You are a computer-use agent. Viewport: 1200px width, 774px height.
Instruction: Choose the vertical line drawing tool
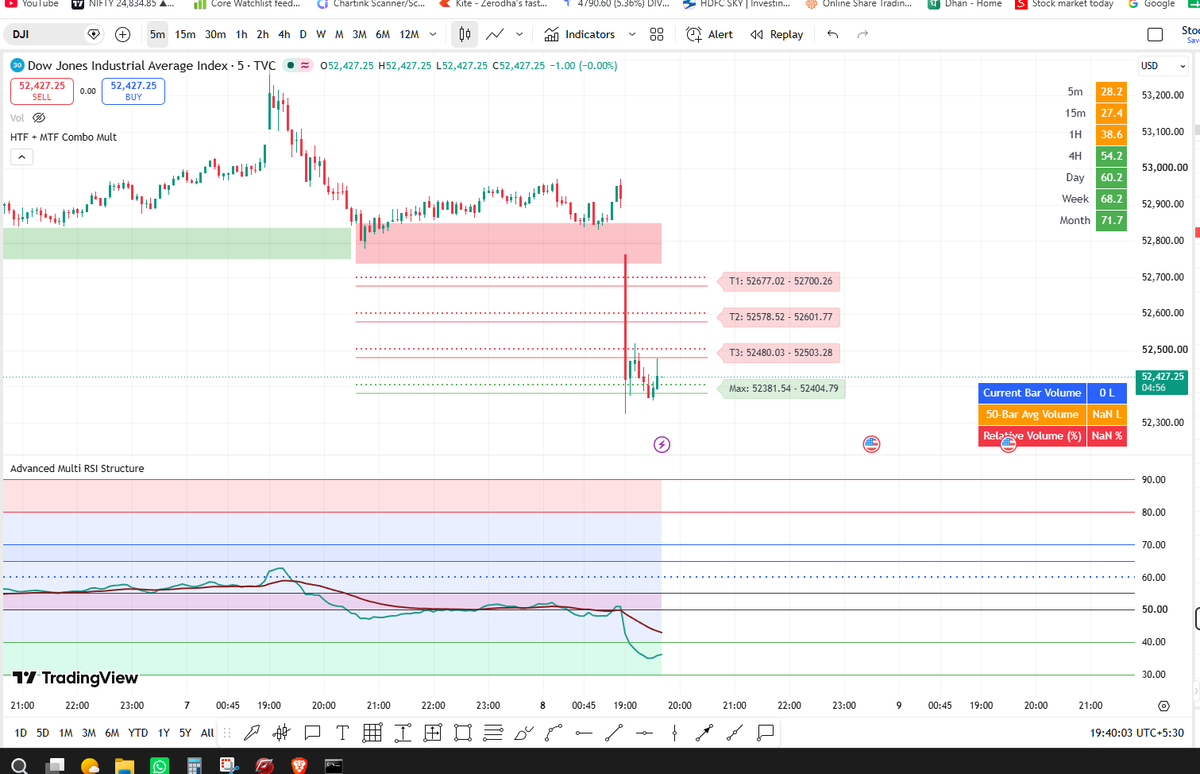(675, 732)
